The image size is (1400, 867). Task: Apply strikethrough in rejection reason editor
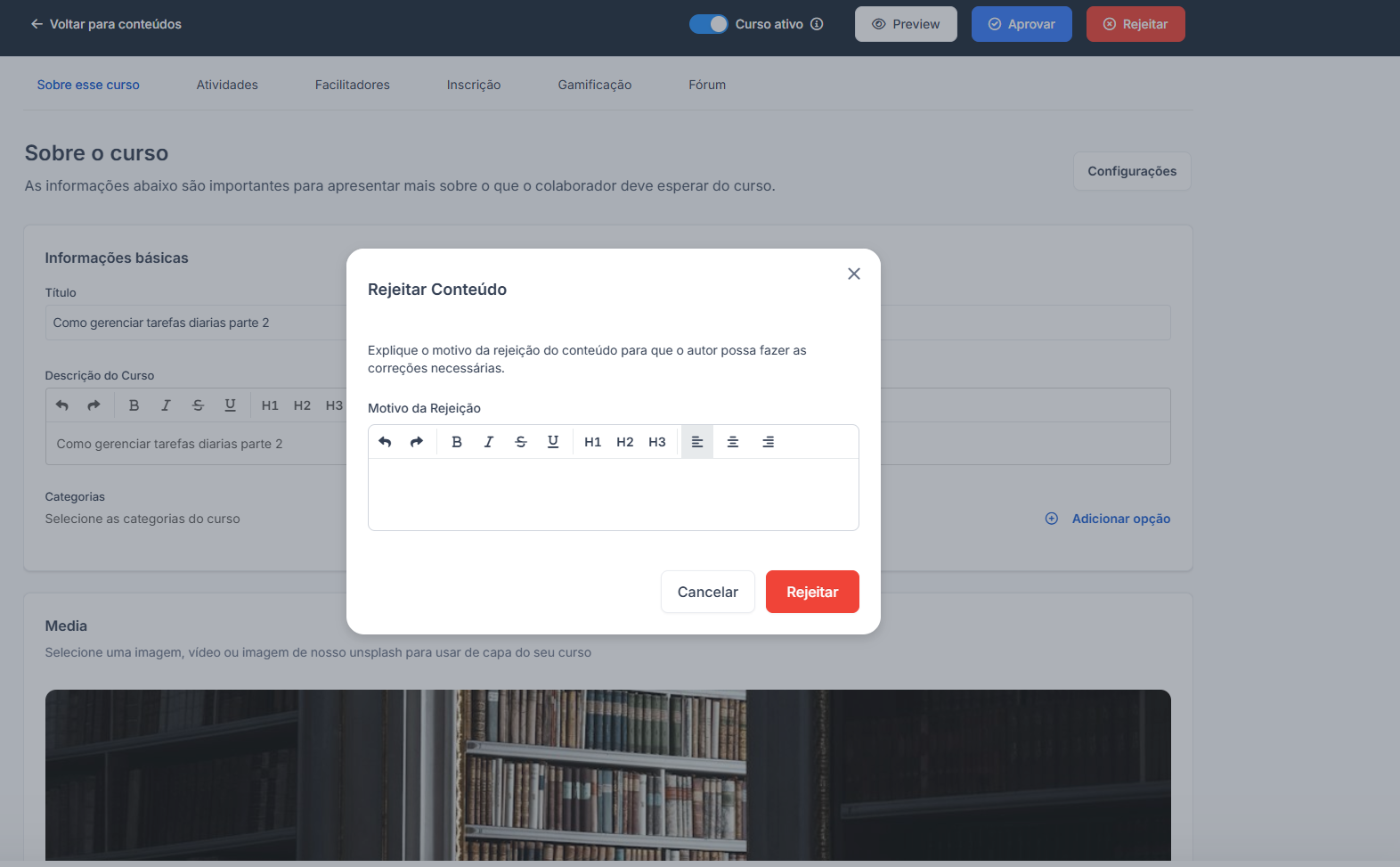coord(521,442)
